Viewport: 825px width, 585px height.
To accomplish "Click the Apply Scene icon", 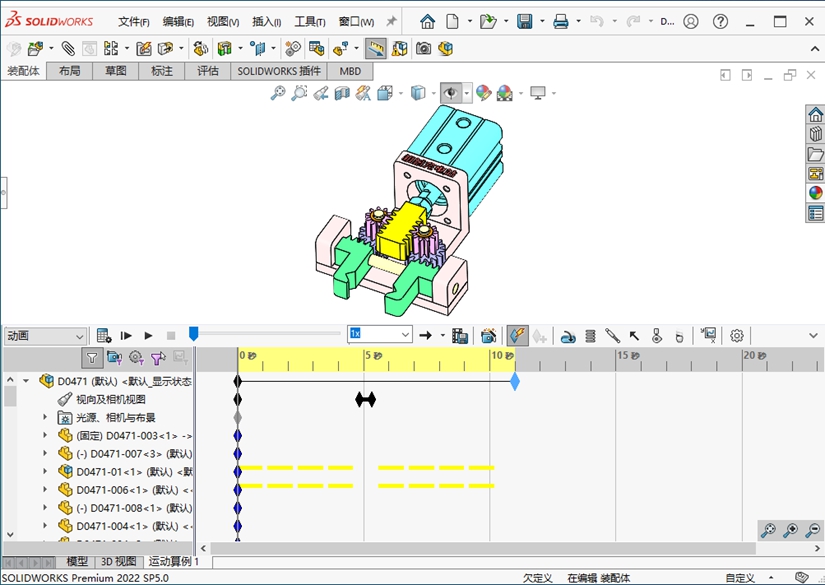I will click(505, 93).
